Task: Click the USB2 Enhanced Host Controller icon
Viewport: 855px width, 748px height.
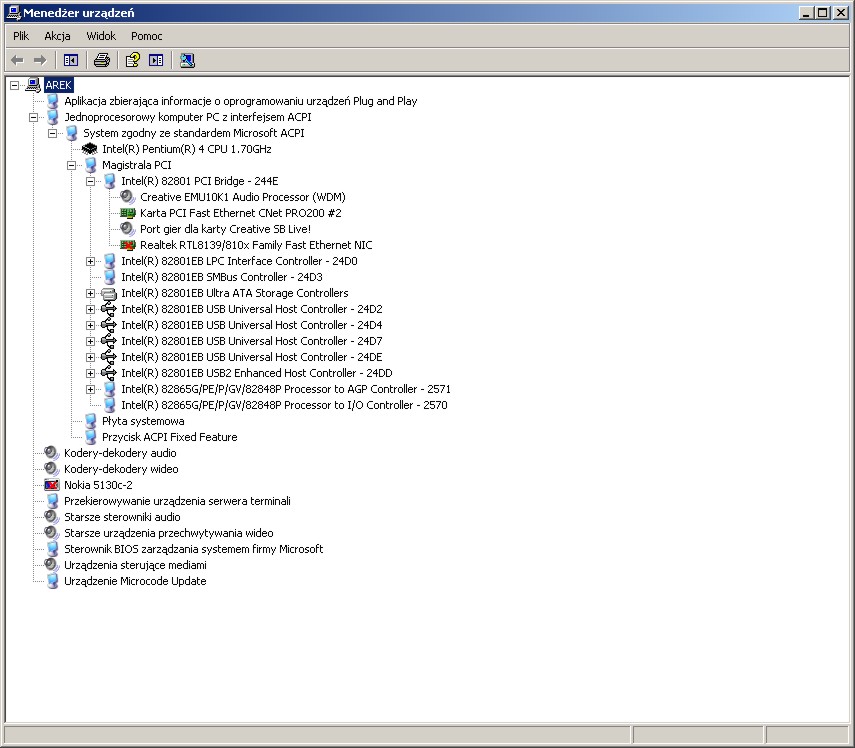Action: [x=109, y=373]
